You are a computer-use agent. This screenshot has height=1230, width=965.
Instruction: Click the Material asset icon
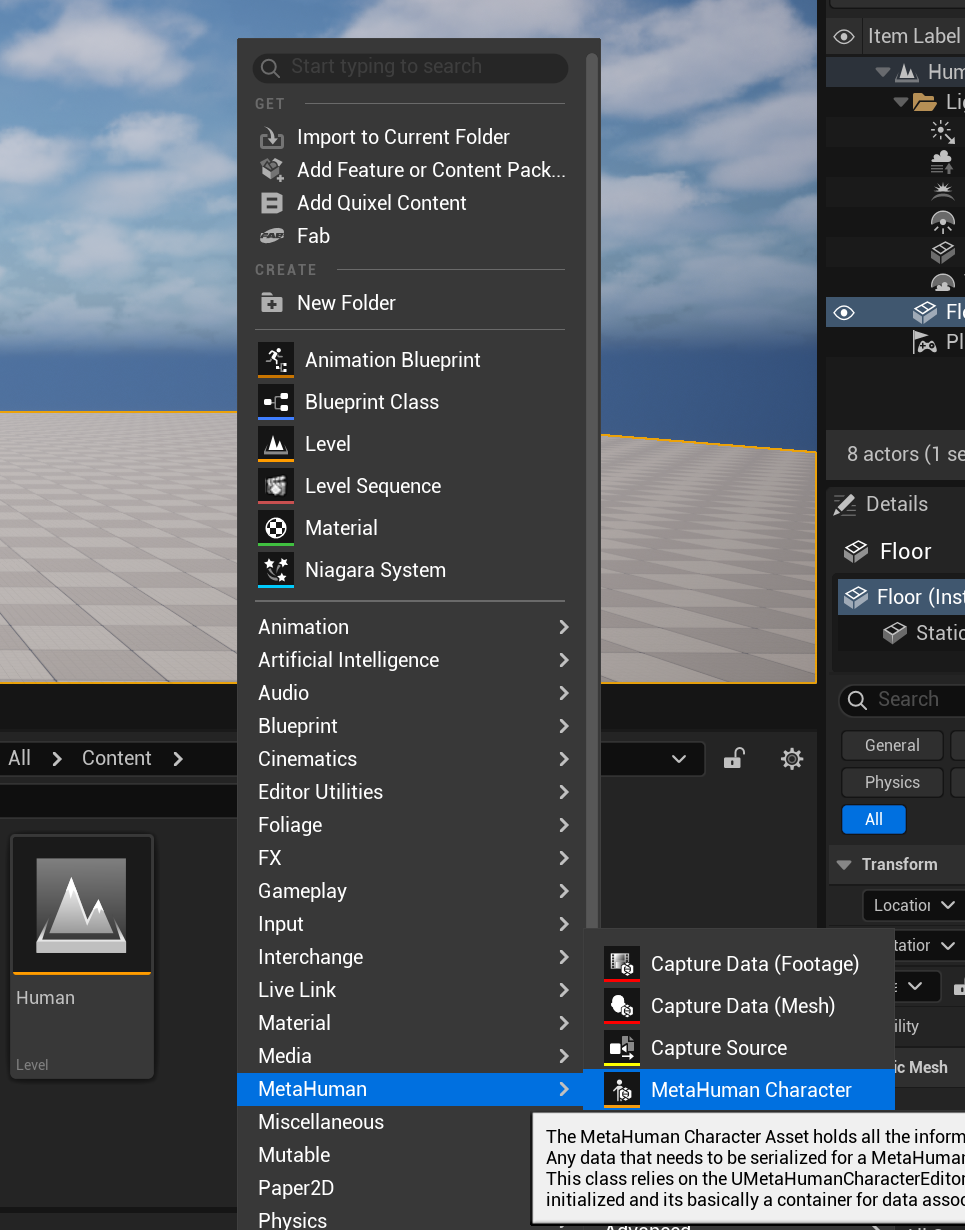pos(276,528)
